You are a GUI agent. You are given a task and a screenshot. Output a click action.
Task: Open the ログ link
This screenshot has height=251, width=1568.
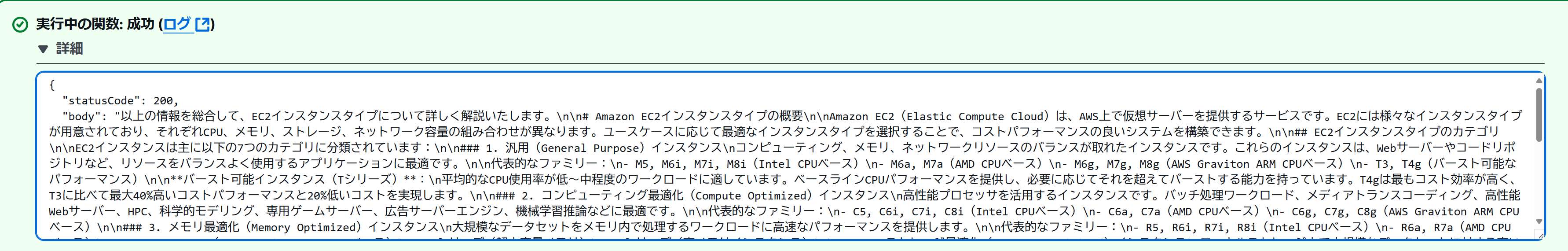coord(177,24)
